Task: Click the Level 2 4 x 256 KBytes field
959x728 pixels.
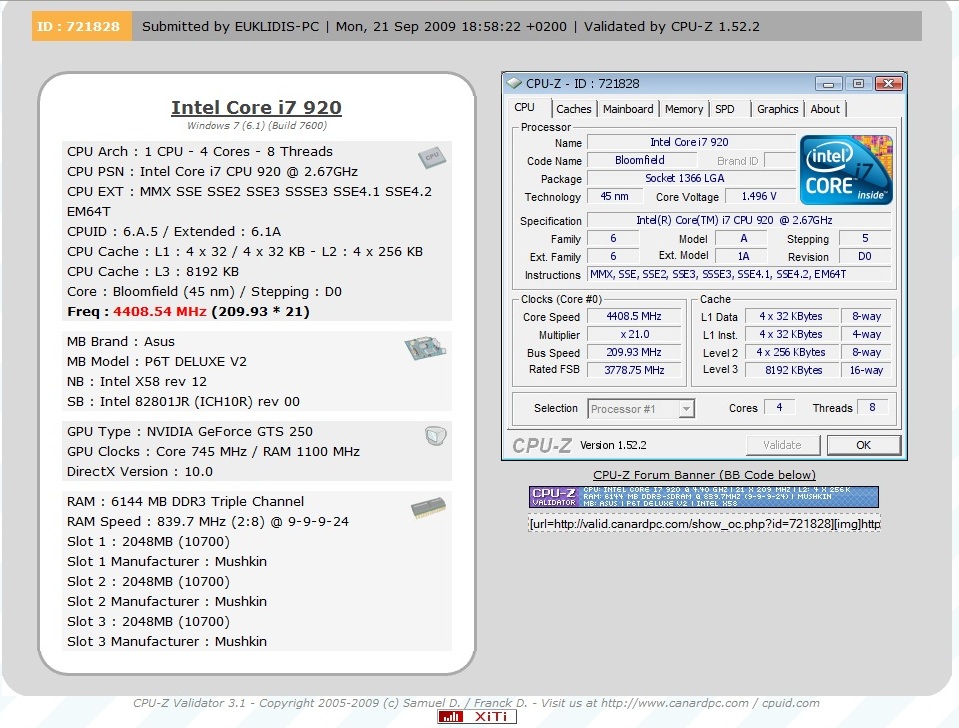Action: 791,352
